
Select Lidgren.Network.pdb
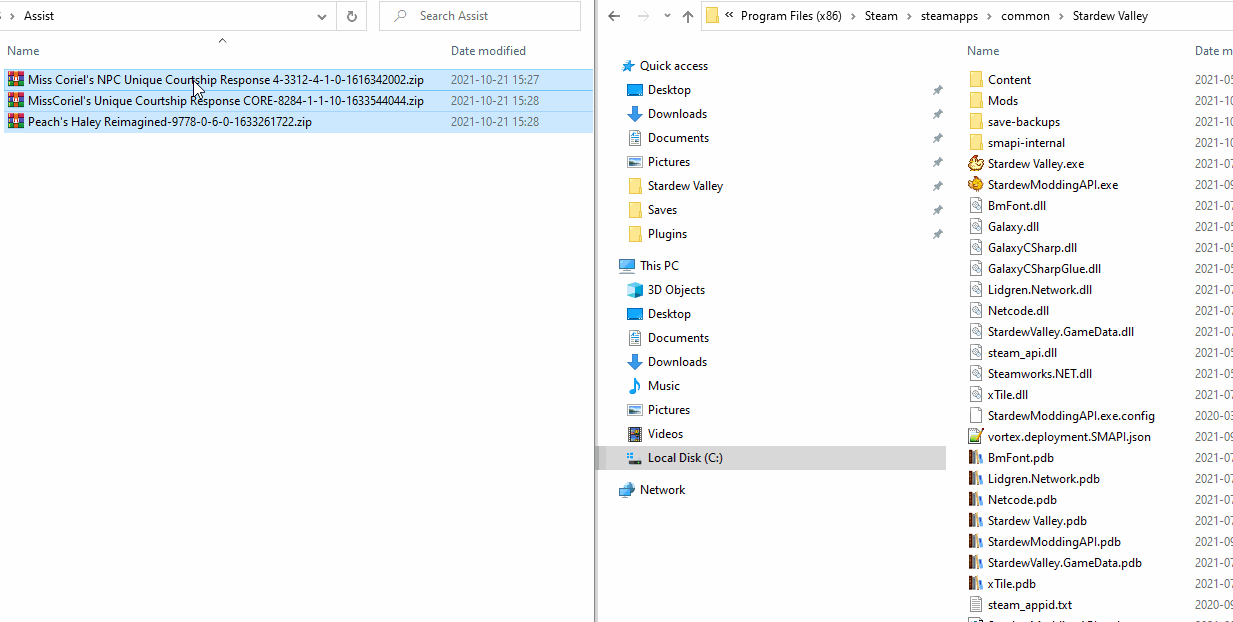(x=1043, y=479)
